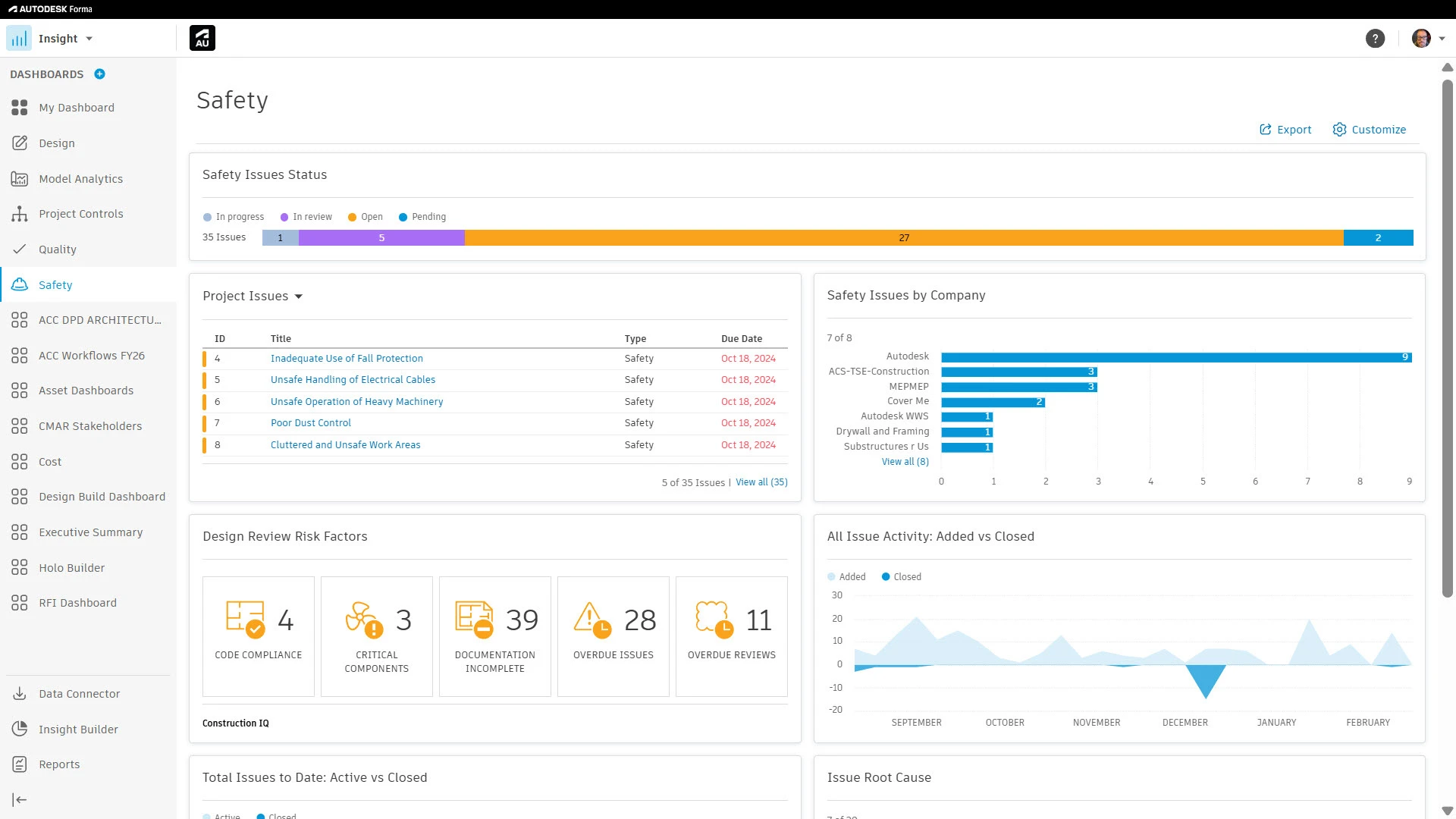The width and height of the screenshot is (1456, 819).
Task: Open Unsafe Operation of Heavy Machinery issue
Action: click(356, 402)
